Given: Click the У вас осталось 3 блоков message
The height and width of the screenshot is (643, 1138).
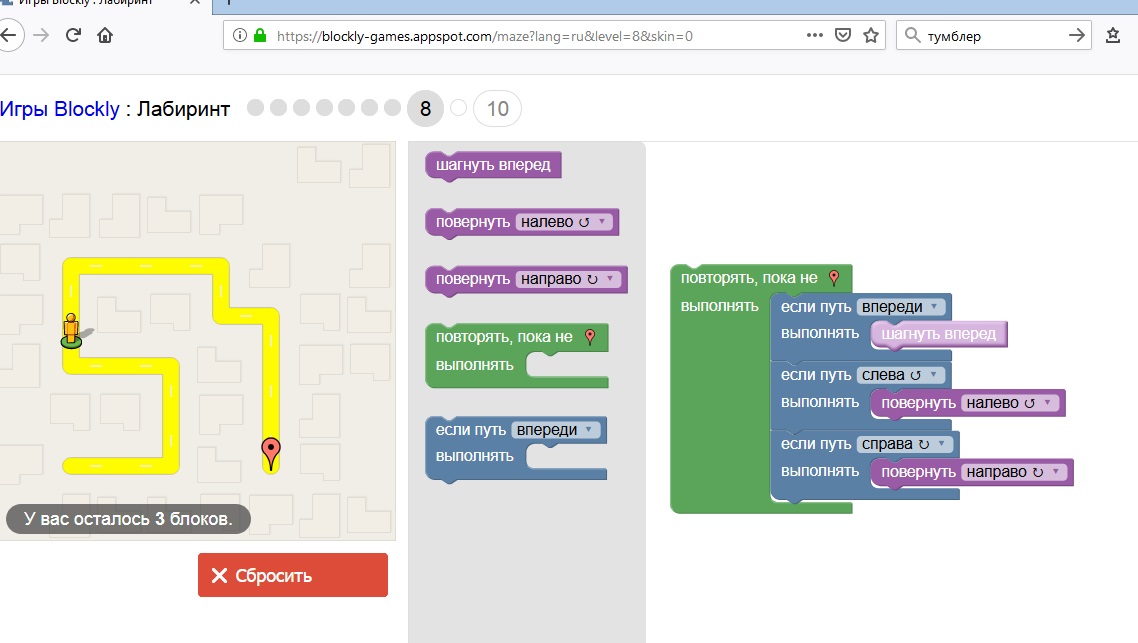Looking at the screenshot, I should point(128,519).
